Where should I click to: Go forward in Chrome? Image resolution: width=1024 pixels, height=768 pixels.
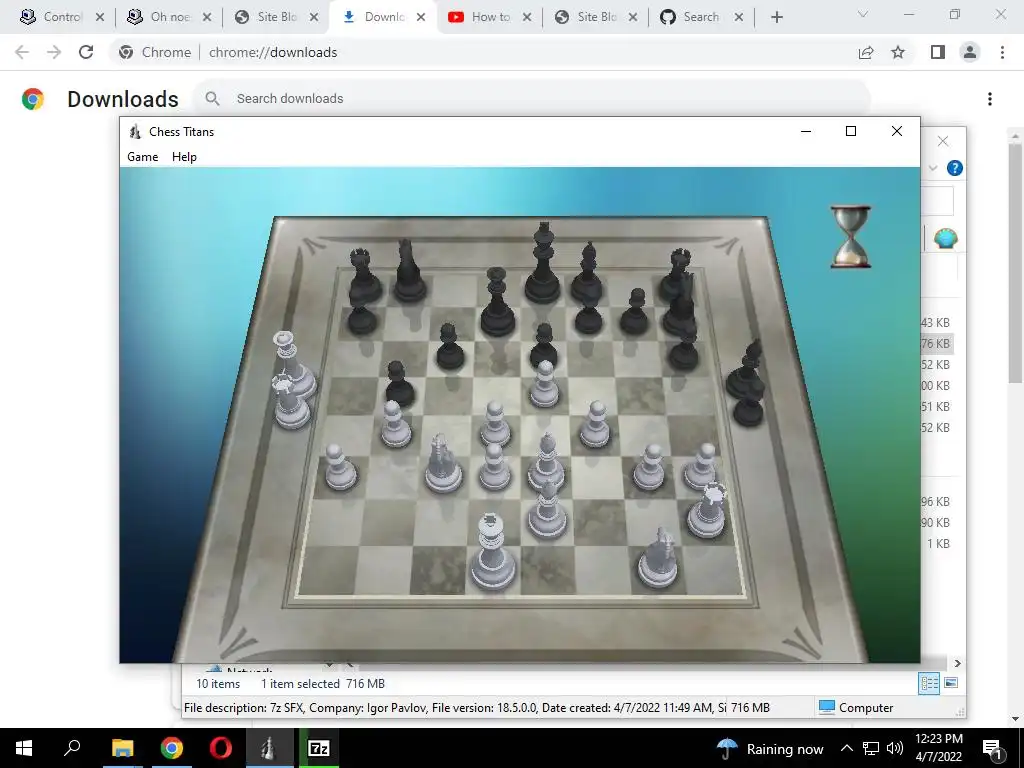[54, 52]
